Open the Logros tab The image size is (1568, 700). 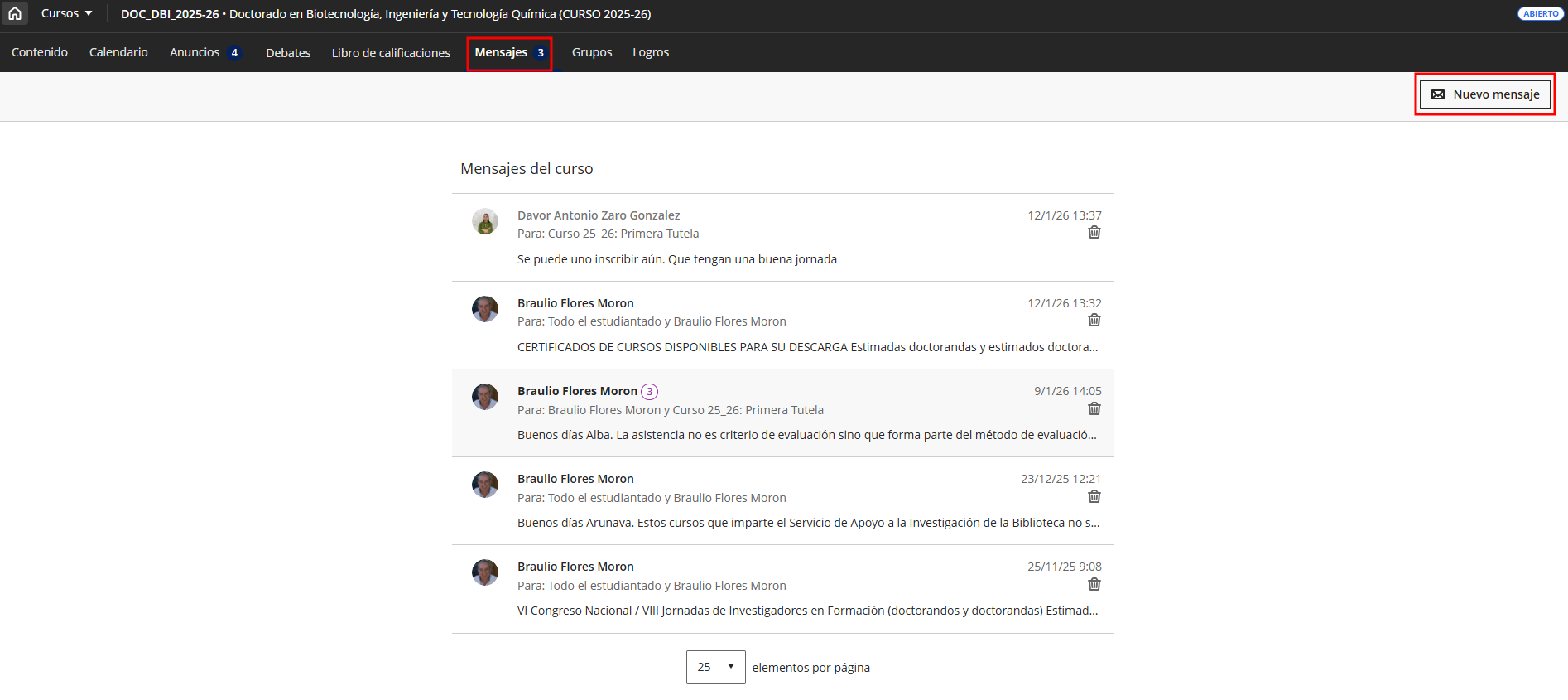651,52
